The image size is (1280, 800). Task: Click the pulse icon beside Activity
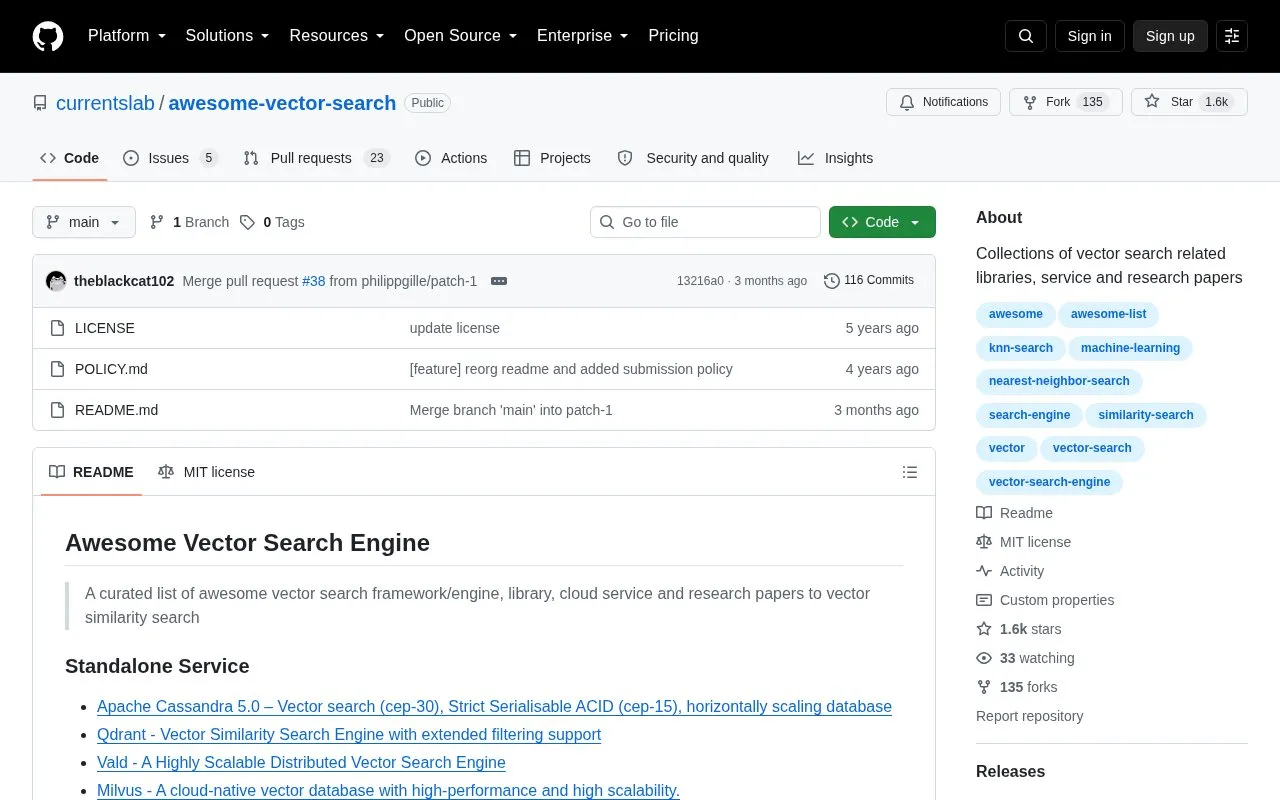tap(984, 571)
